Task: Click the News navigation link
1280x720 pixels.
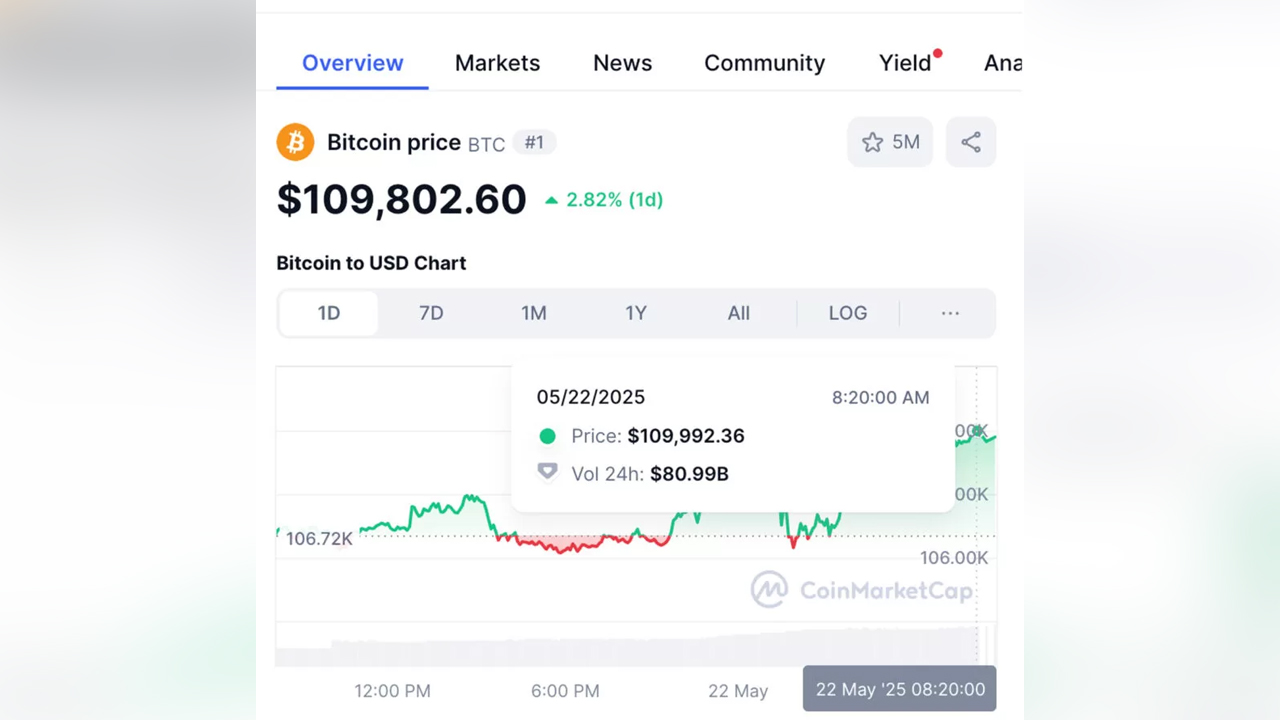Action: 622,62
